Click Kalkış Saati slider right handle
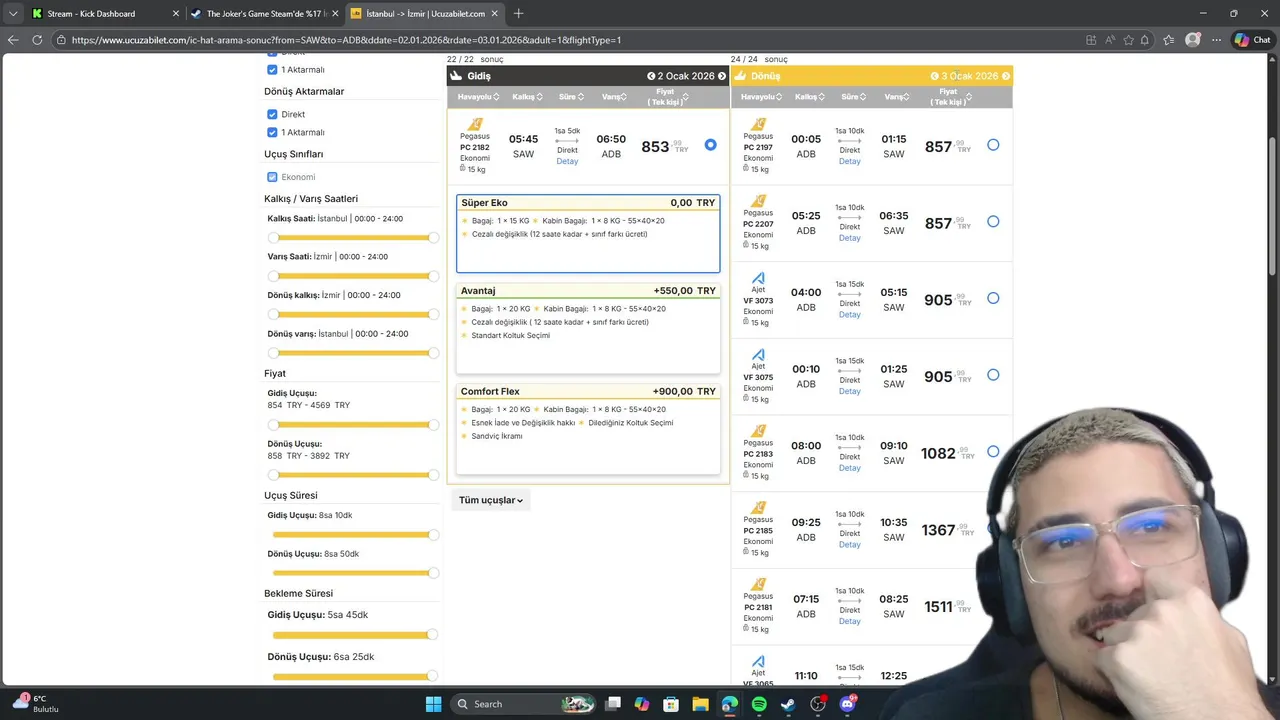Image resolution: width=1280 pixels, height=720 pixels. point(433,238)
